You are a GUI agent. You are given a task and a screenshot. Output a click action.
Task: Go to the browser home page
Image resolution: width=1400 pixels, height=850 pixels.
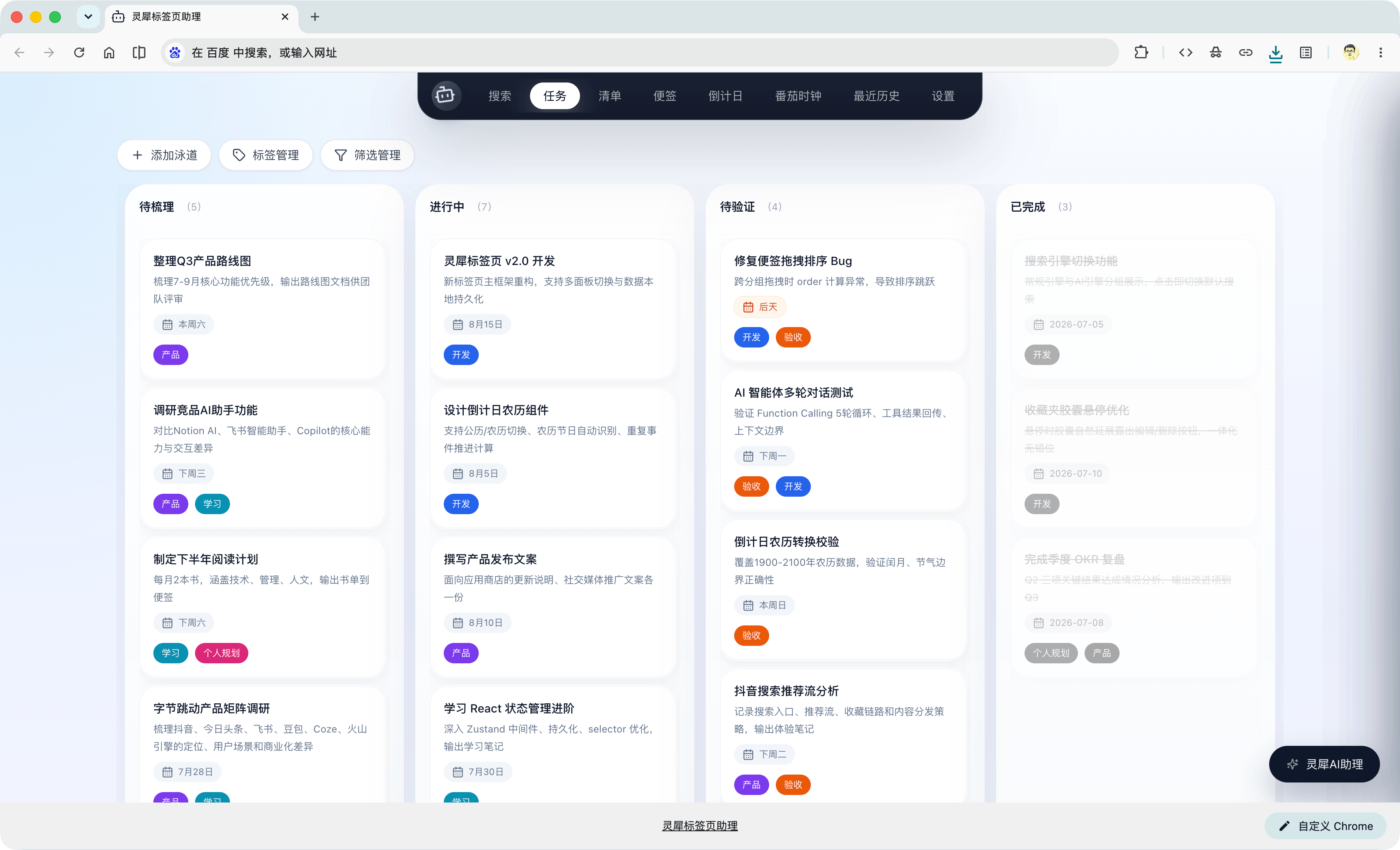point(109,53)
